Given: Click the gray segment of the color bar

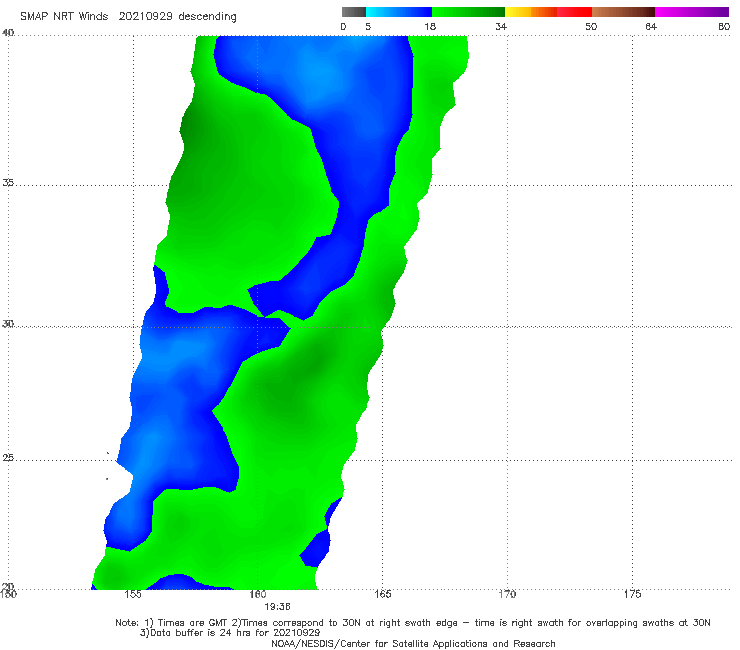Looking at the screenshot, I should point(353,12).
